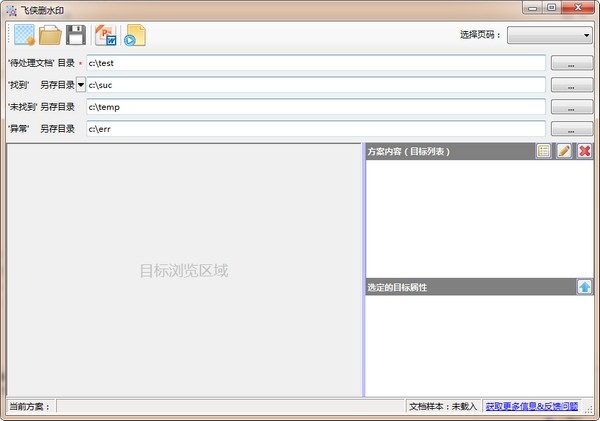Click the PowerPoint document icon in toolbar
600x421 pixels.
coord(105,35)
